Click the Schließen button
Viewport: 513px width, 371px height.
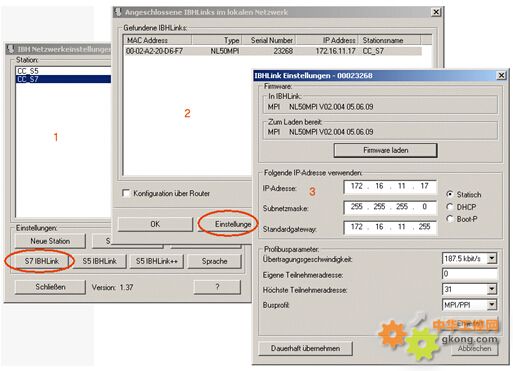(x=50, y=287)
